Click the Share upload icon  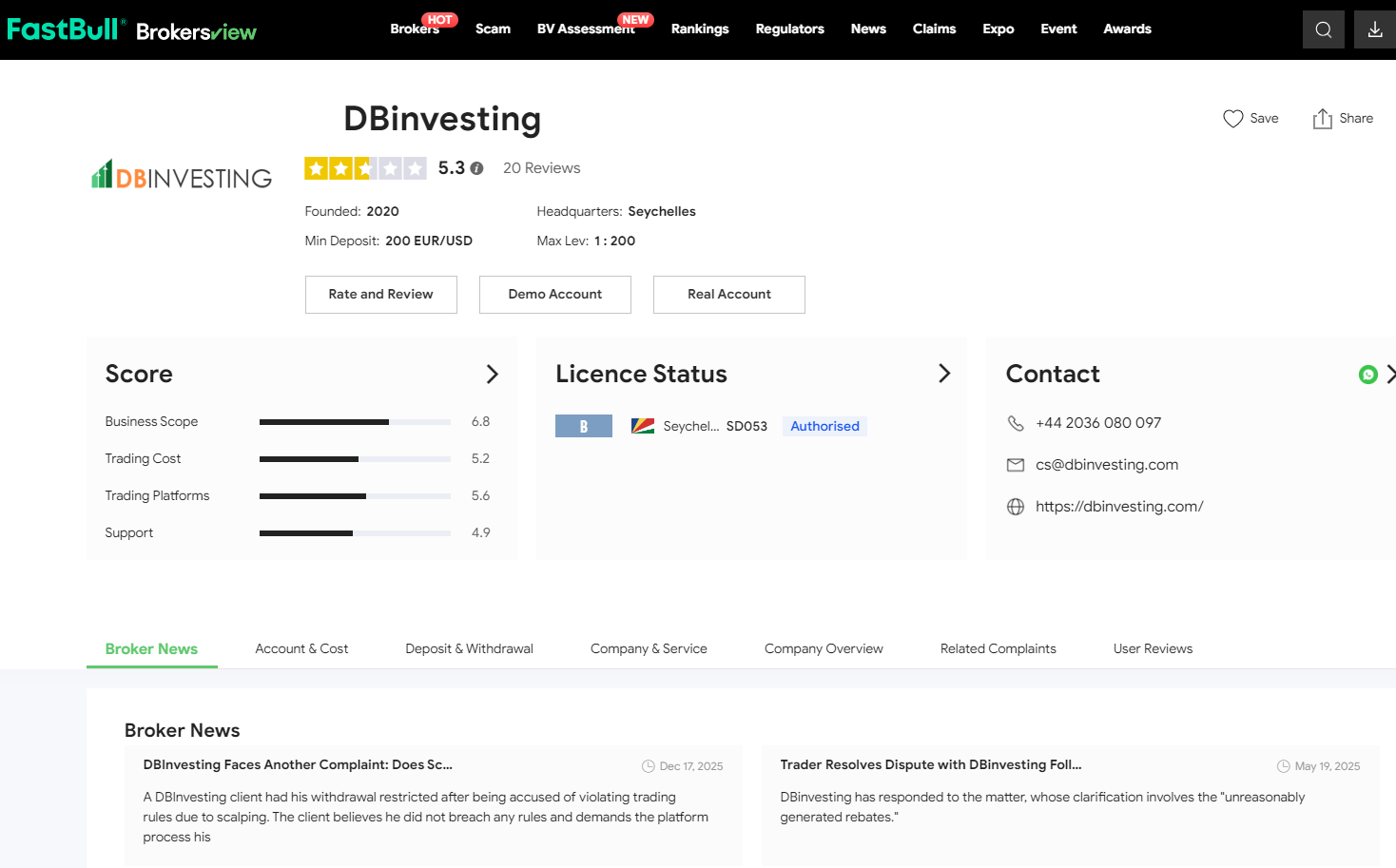coord(1322,119)
